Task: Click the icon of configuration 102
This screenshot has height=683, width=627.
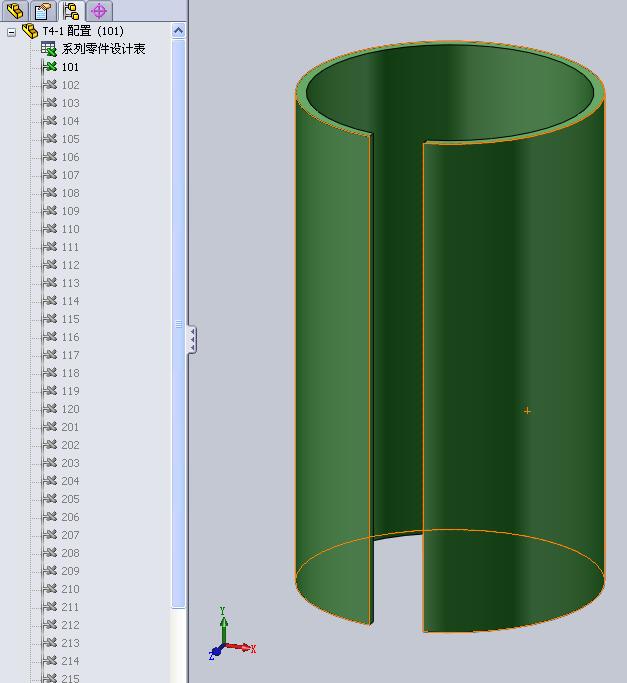Action: pos(50,85)
